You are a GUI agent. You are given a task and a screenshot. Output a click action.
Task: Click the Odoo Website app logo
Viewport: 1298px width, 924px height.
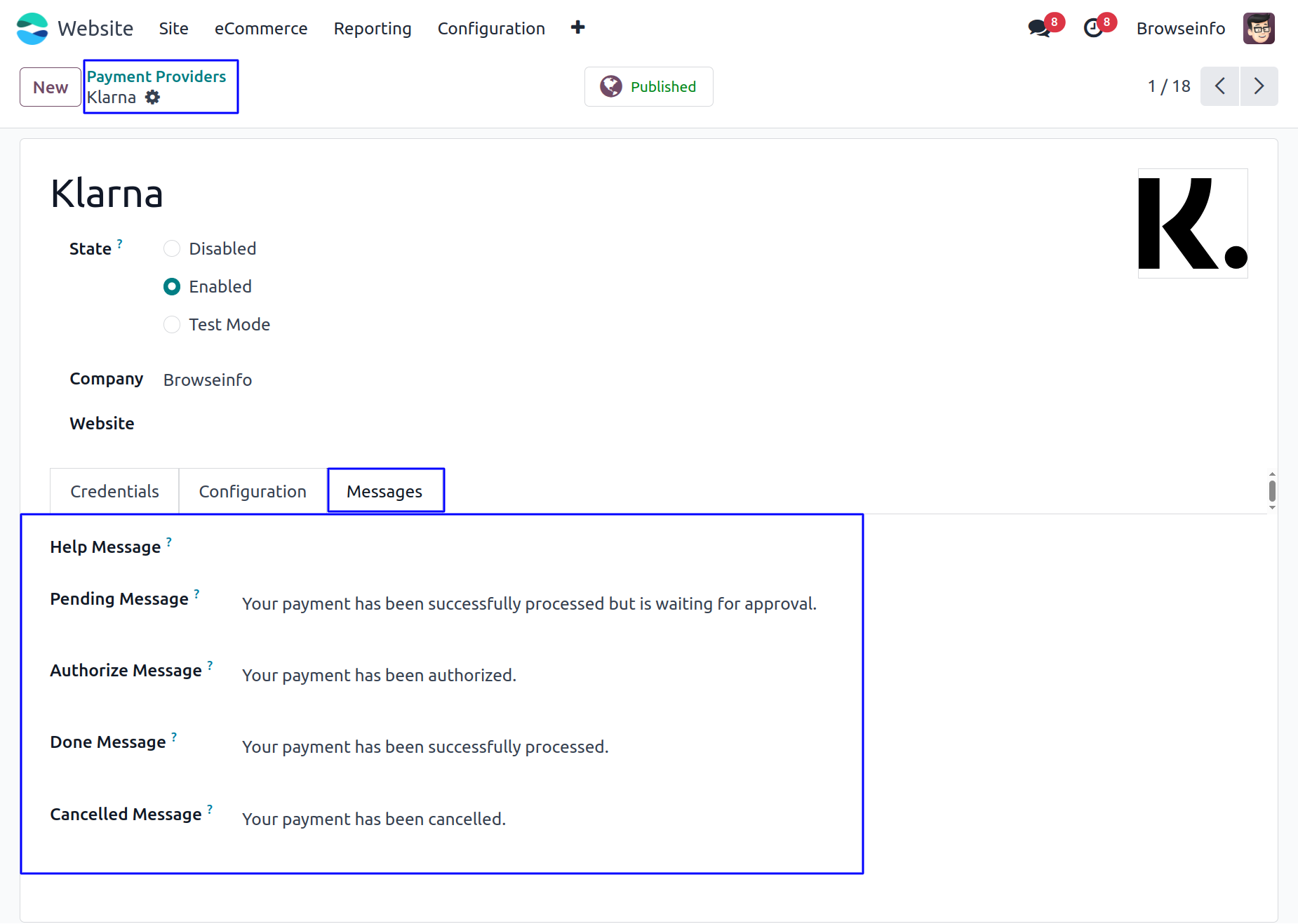(x=32, y=28)
